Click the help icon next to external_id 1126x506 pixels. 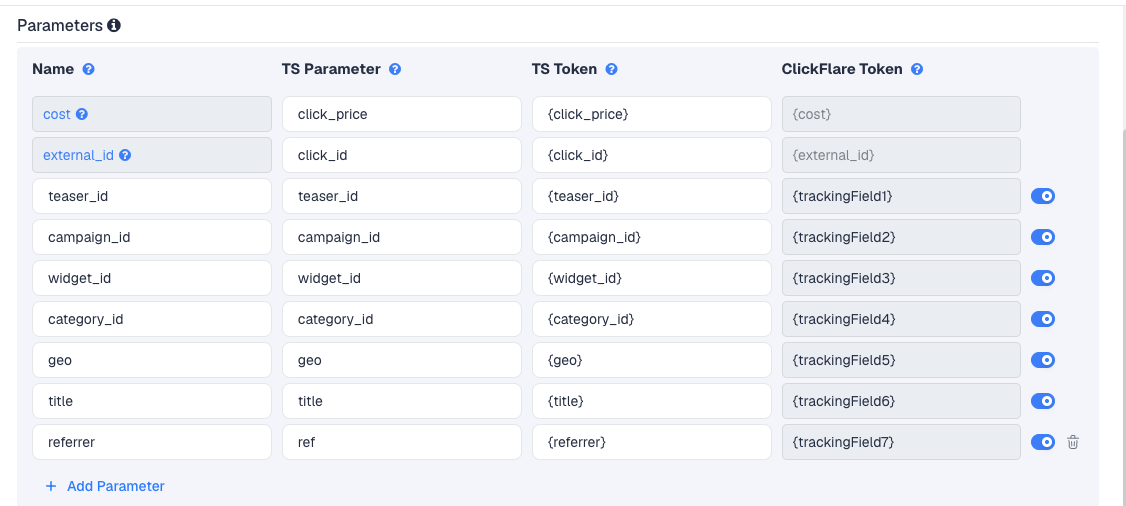click(125, 155)
